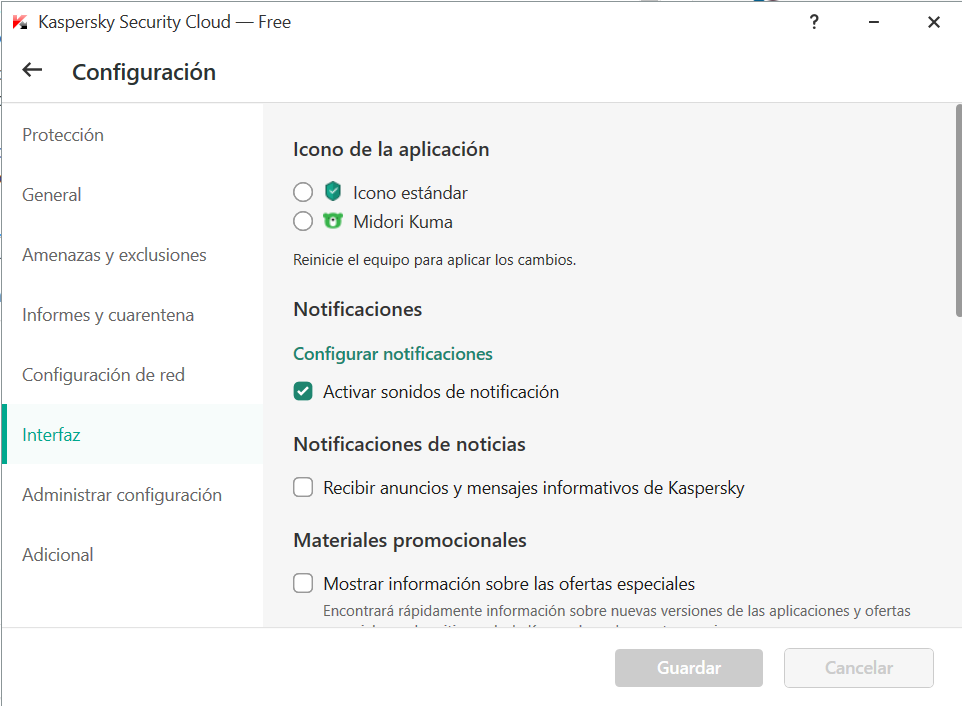Open Administrar configuración section

pyautogui.click(x=122, y=495)
